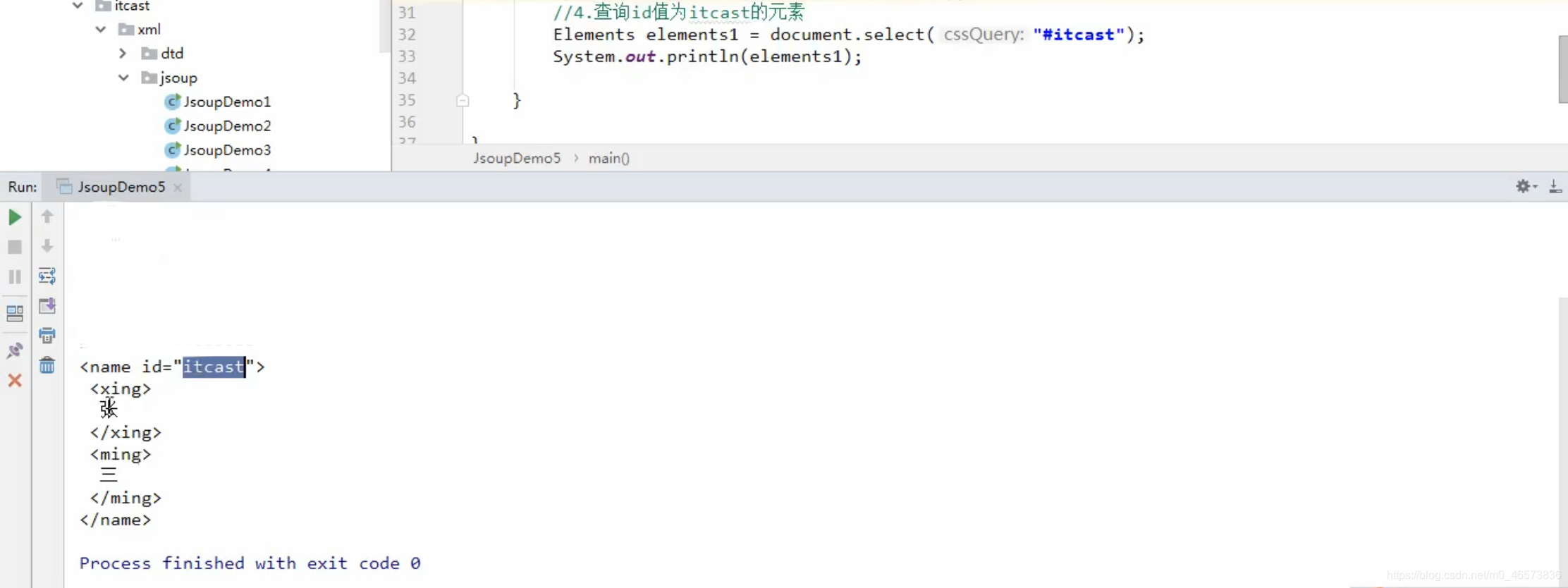Click the <xing> opening tag in output

(121, 388)
